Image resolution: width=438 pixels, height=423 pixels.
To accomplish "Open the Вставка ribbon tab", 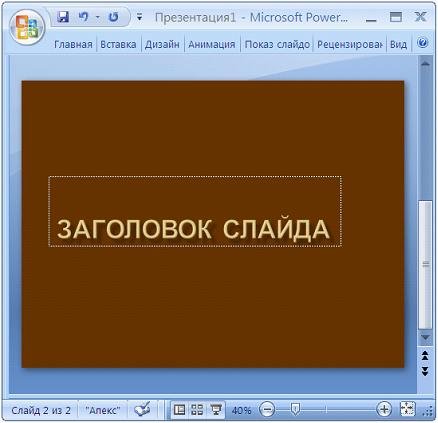I will tap(118, 44).
